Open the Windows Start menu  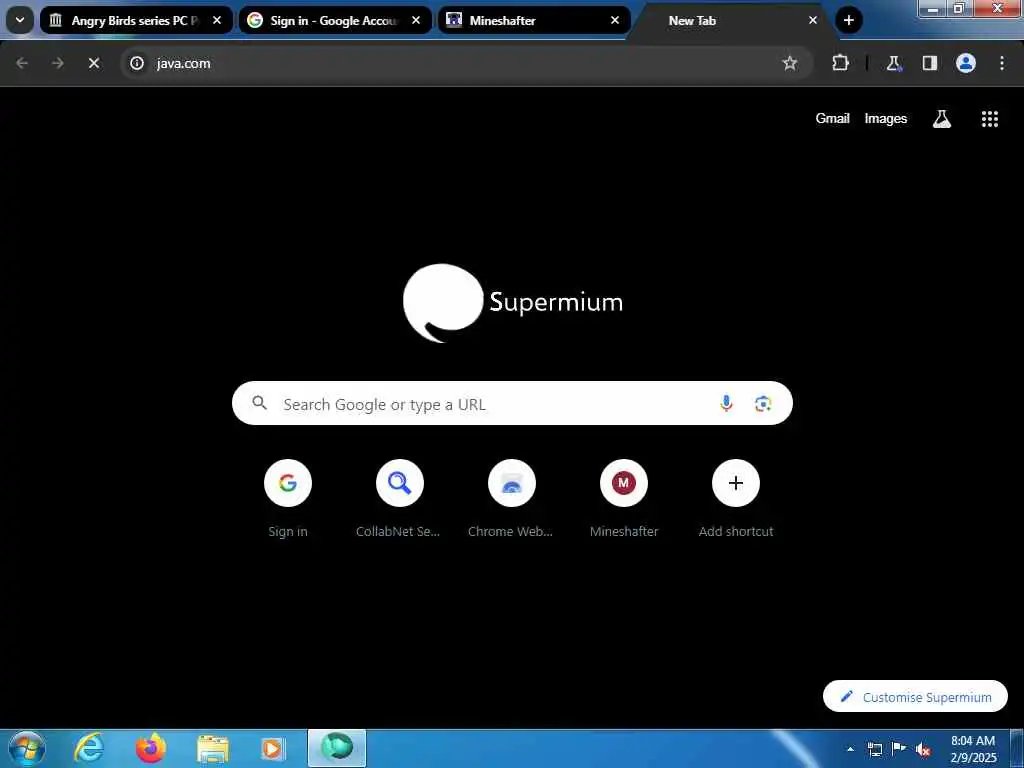[27, 748]
